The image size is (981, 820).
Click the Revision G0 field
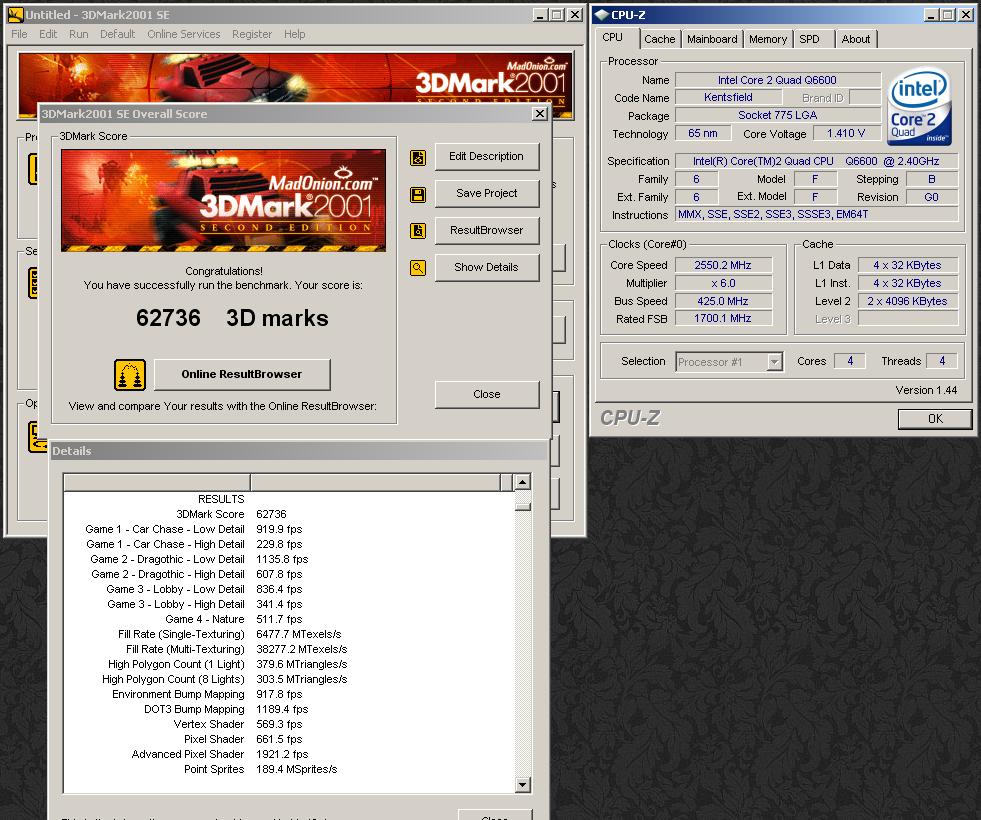(932, 197)
